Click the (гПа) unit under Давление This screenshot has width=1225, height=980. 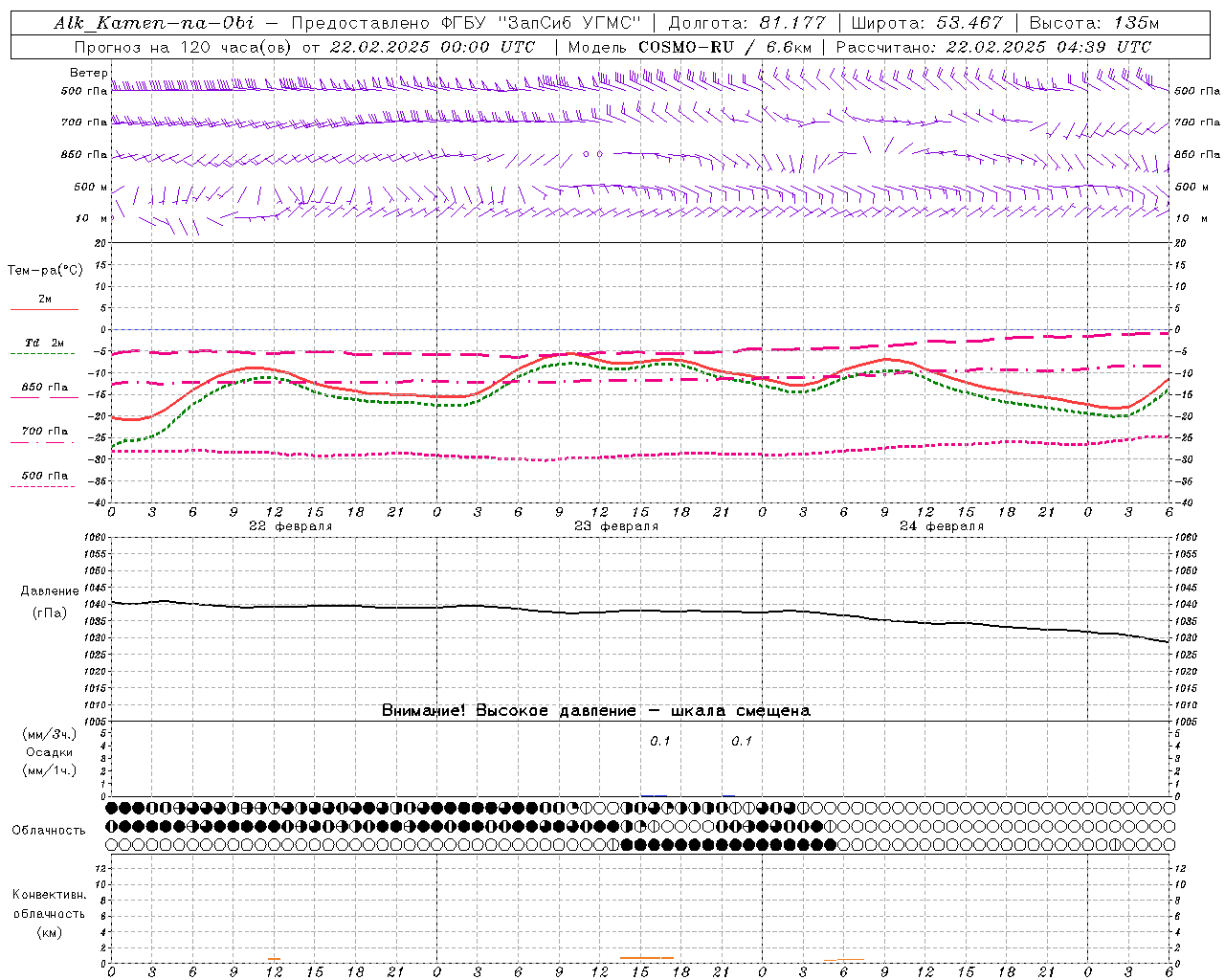[x=49, y=612]
